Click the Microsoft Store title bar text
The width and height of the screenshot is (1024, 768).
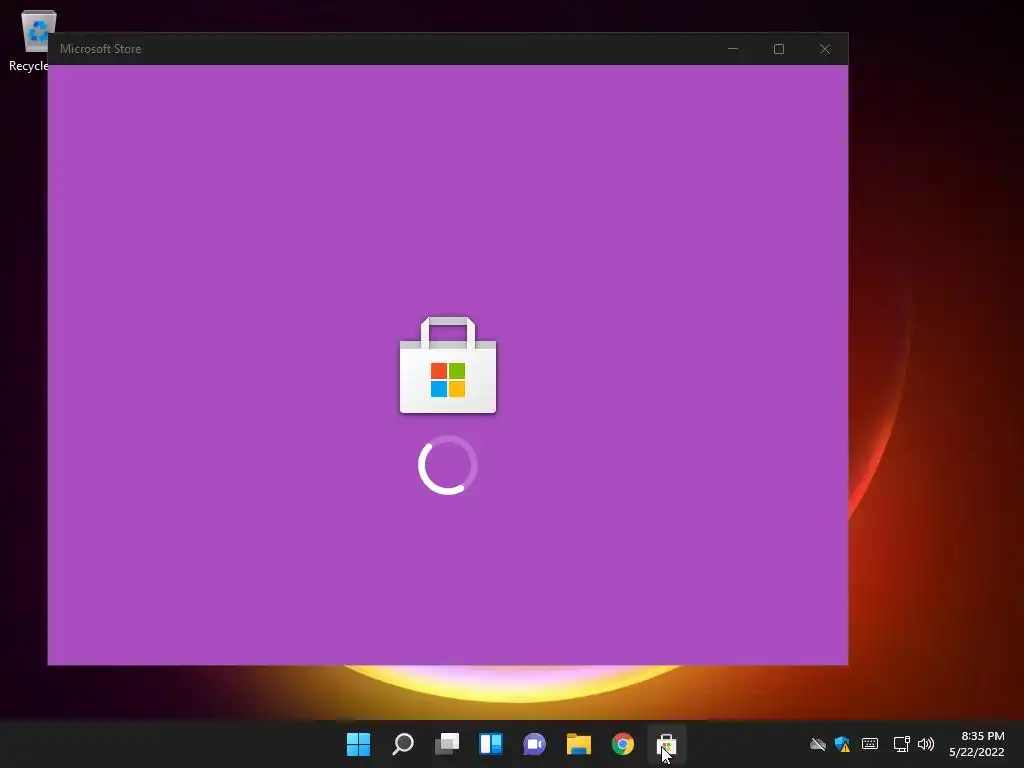coord(101,49)
